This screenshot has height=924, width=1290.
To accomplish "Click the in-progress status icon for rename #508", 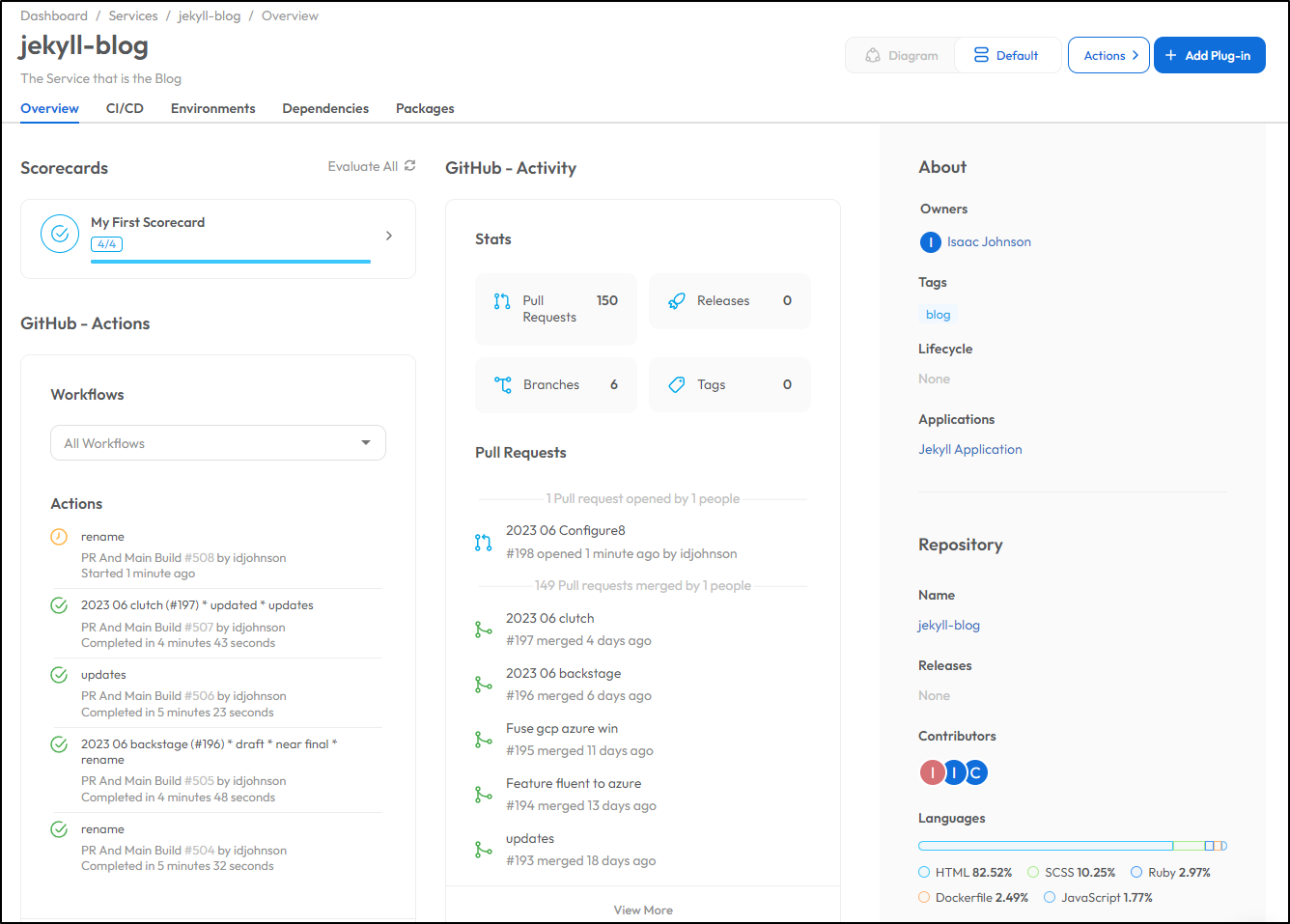I will tap(59, 537).
